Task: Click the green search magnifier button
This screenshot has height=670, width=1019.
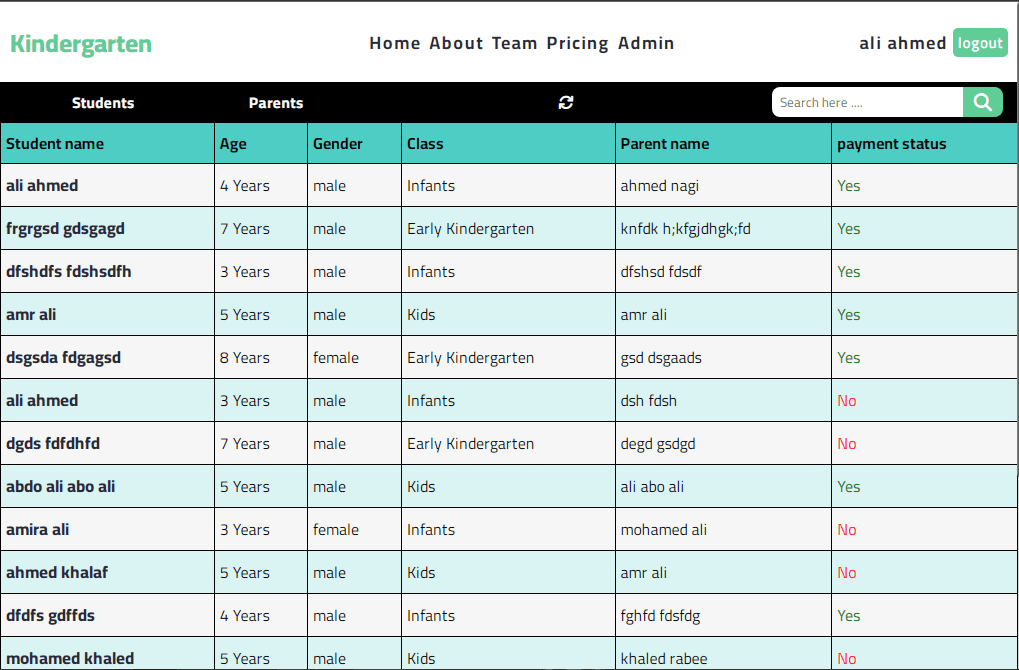Action: 982,102
